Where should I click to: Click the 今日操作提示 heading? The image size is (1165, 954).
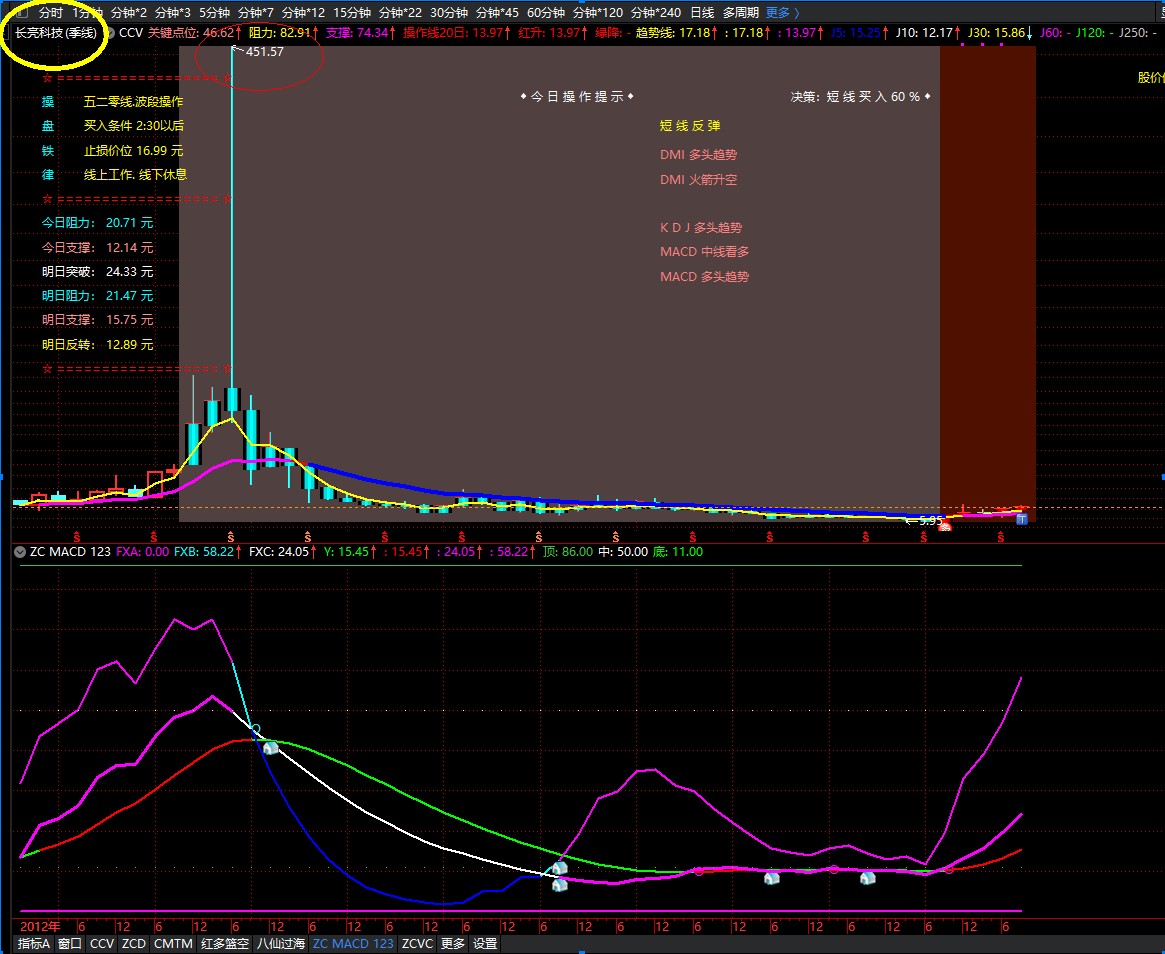tap(577, 97)
